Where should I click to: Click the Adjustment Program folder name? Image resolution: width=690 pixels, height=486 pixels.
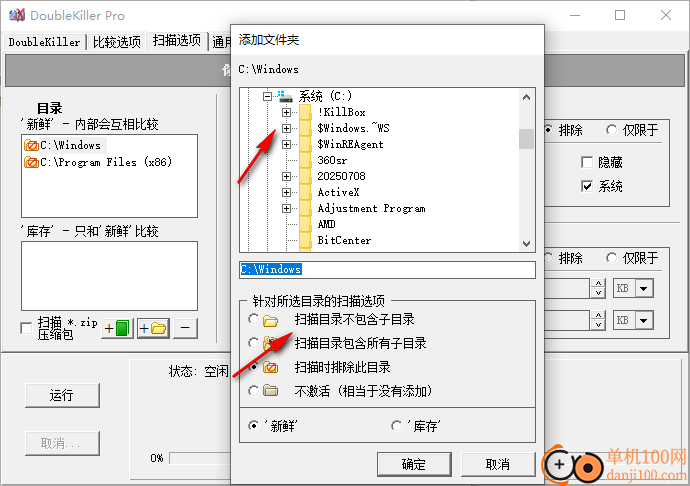(371, 208)
